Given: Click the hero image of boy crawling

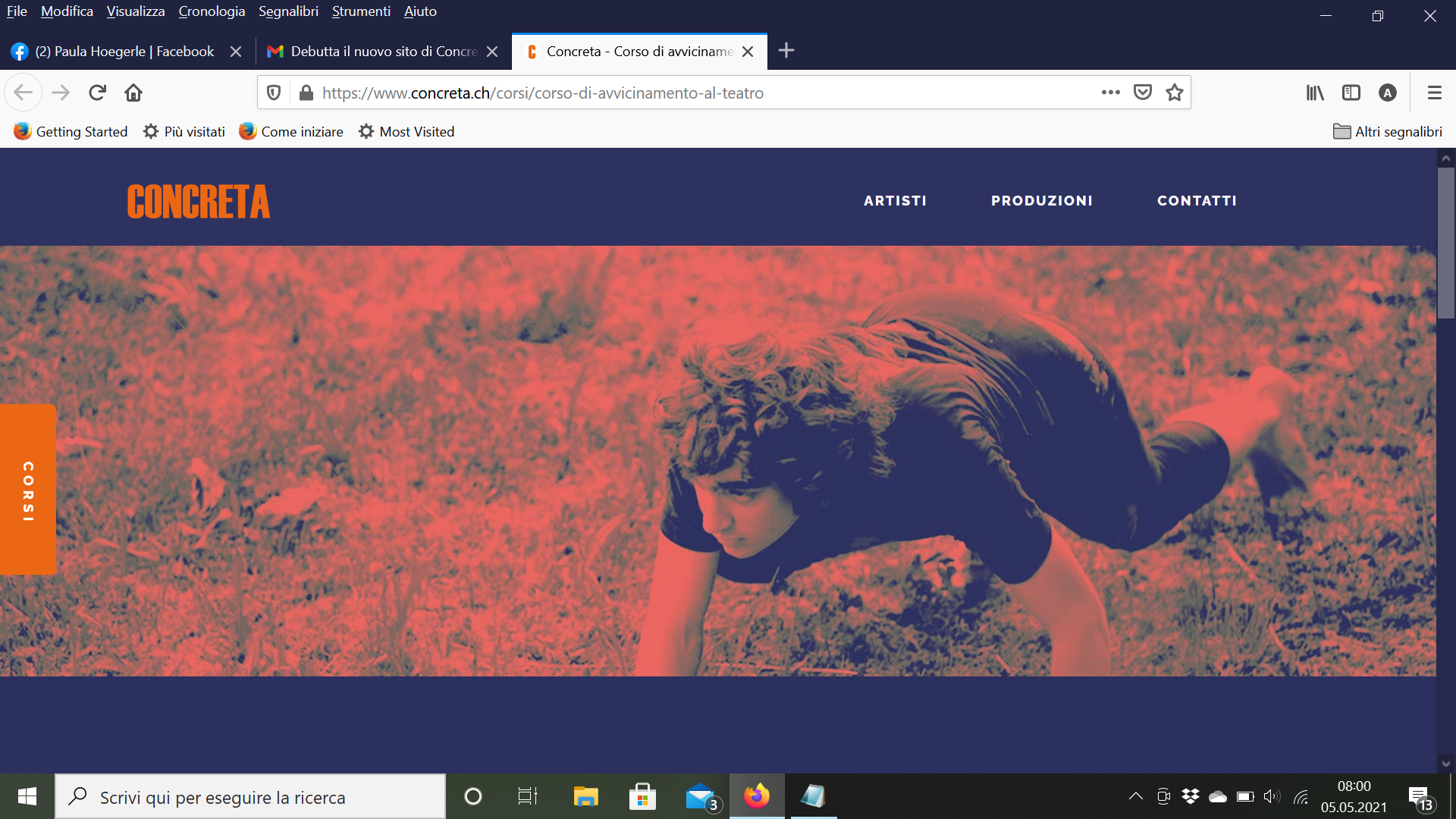Looking at the screenshot, I should coord(718,460).
